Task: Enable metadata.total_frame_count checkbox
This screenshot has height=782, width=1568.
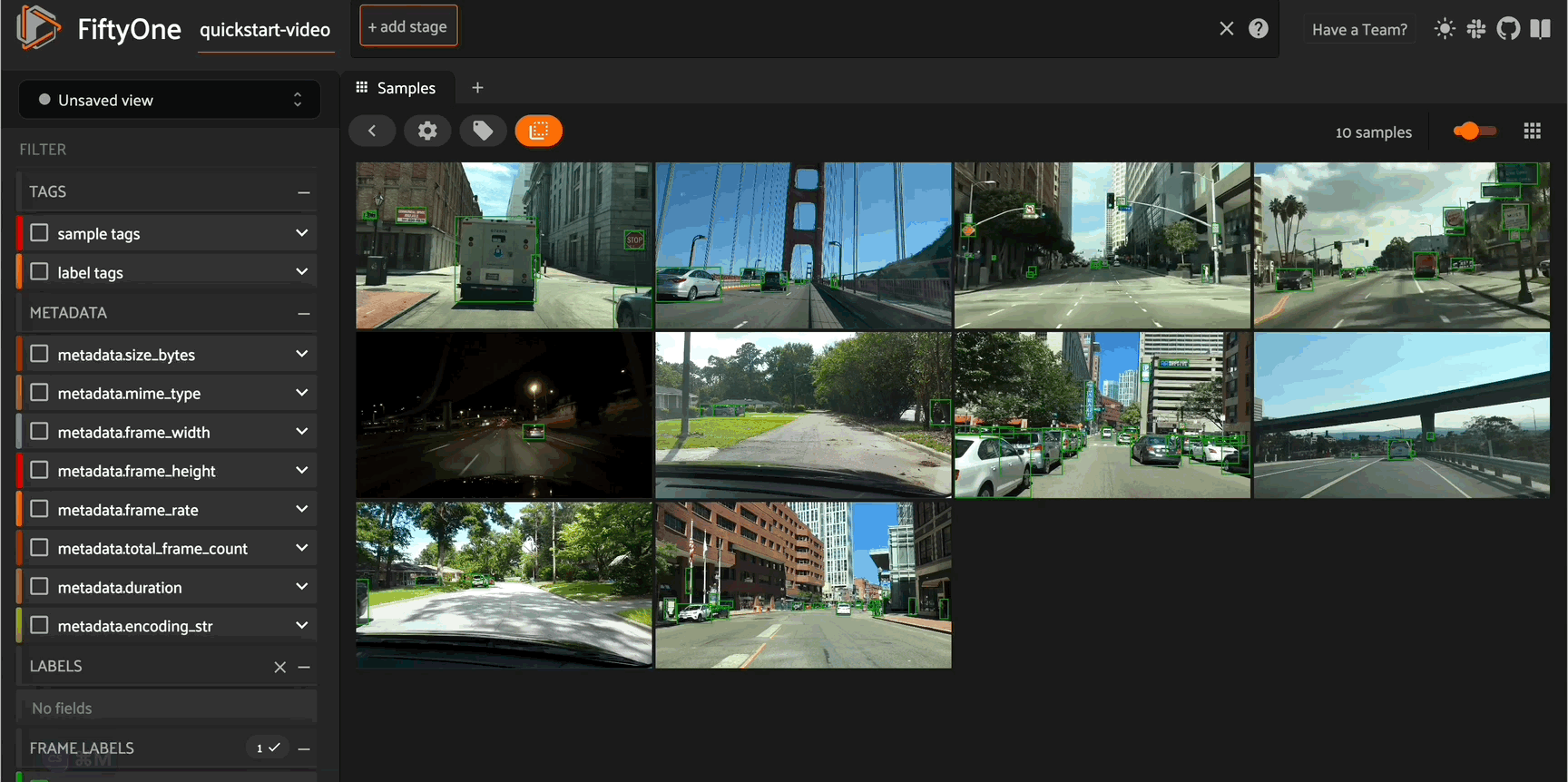Action: tap(39, 548)
